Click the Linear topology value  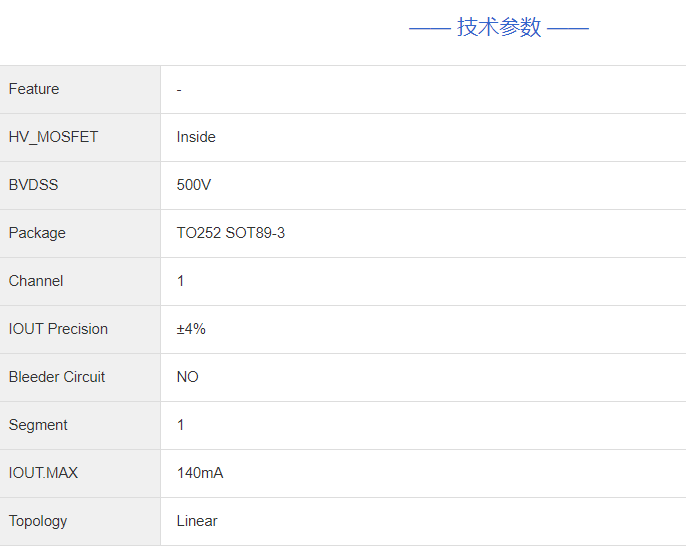[x=197, y=521]
